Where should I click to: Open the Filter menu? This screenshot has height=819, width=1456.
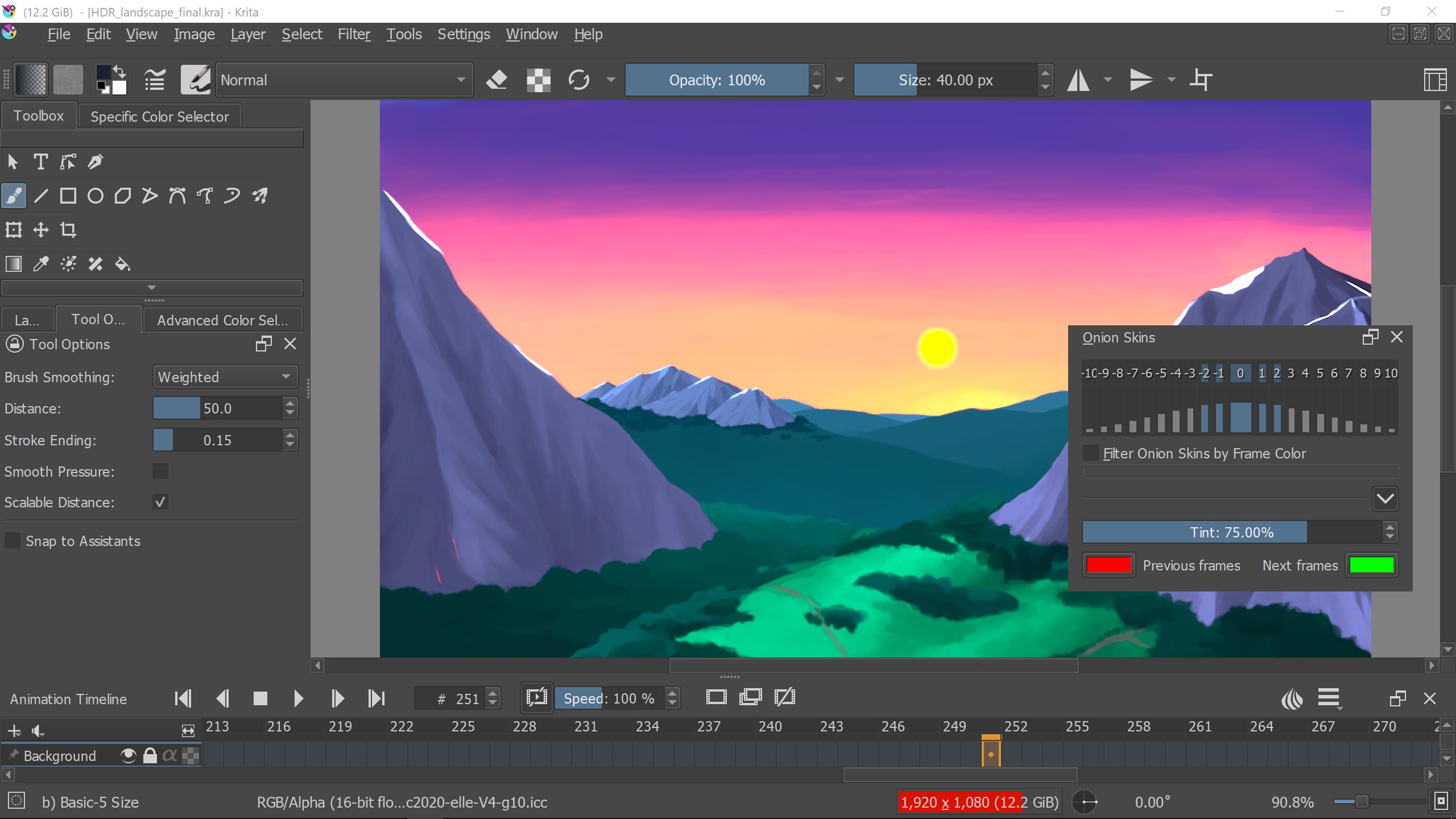click(353, 34)
